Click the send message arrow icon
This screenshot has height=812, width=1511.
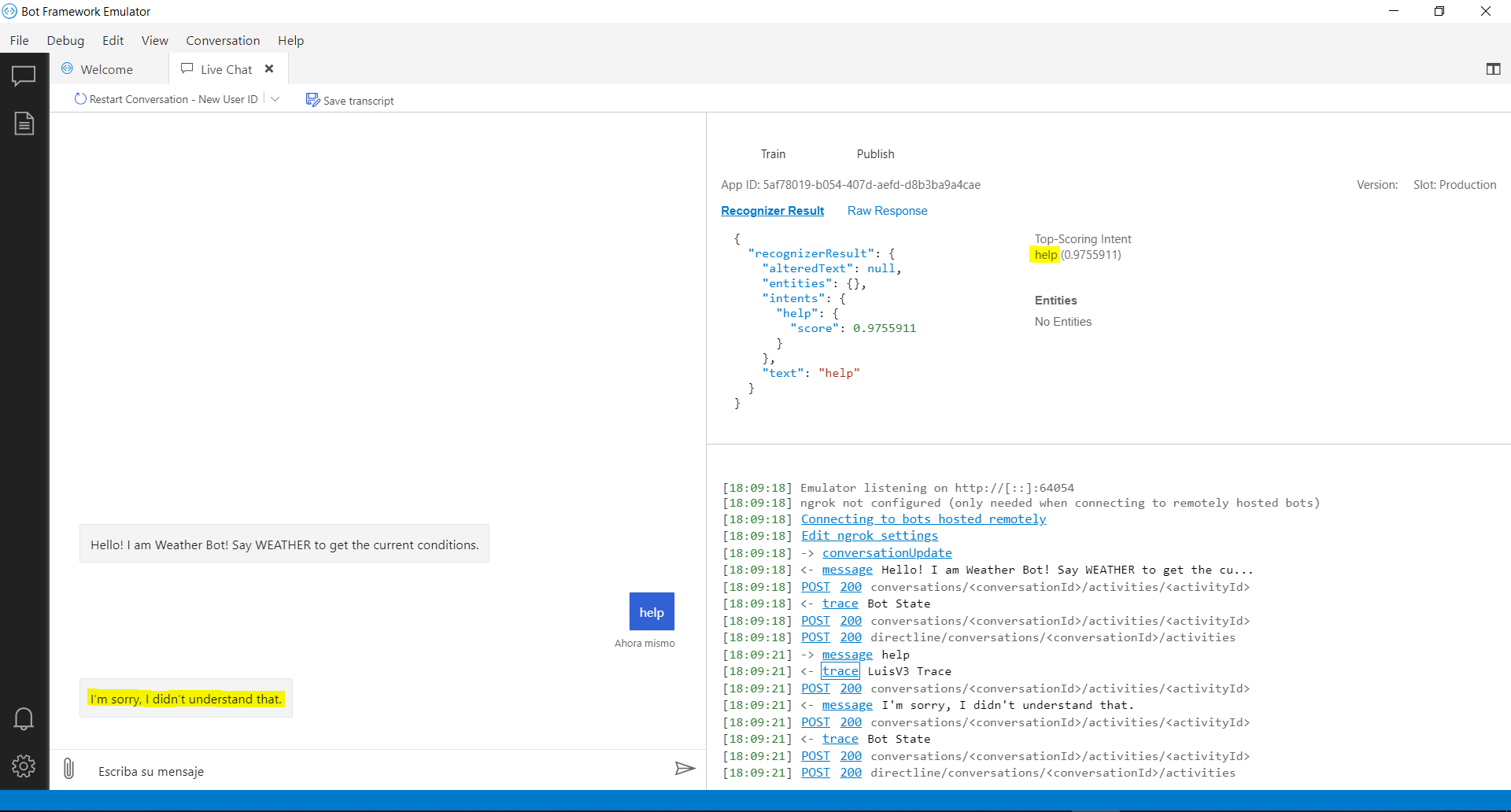coord(685,768)
